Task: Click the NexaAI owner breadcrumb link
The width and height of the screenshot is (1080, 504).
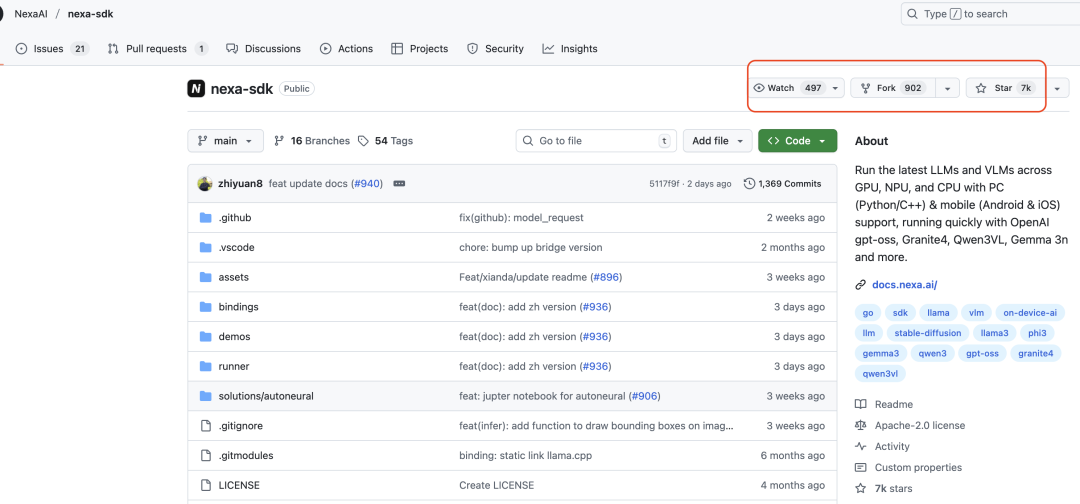Action: click(x=31, y=14)
